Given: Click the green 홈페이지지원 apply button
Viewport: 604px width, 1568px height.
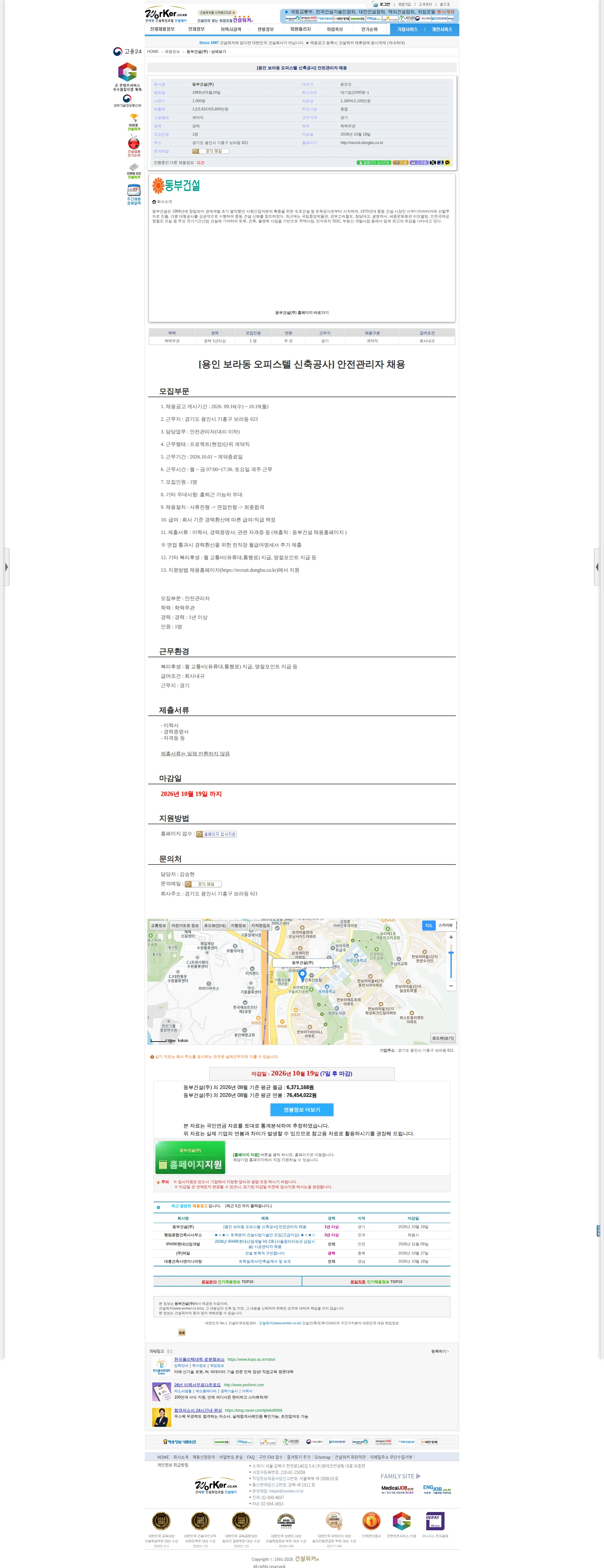Looking at the screenshot, I should [190, 1157].
